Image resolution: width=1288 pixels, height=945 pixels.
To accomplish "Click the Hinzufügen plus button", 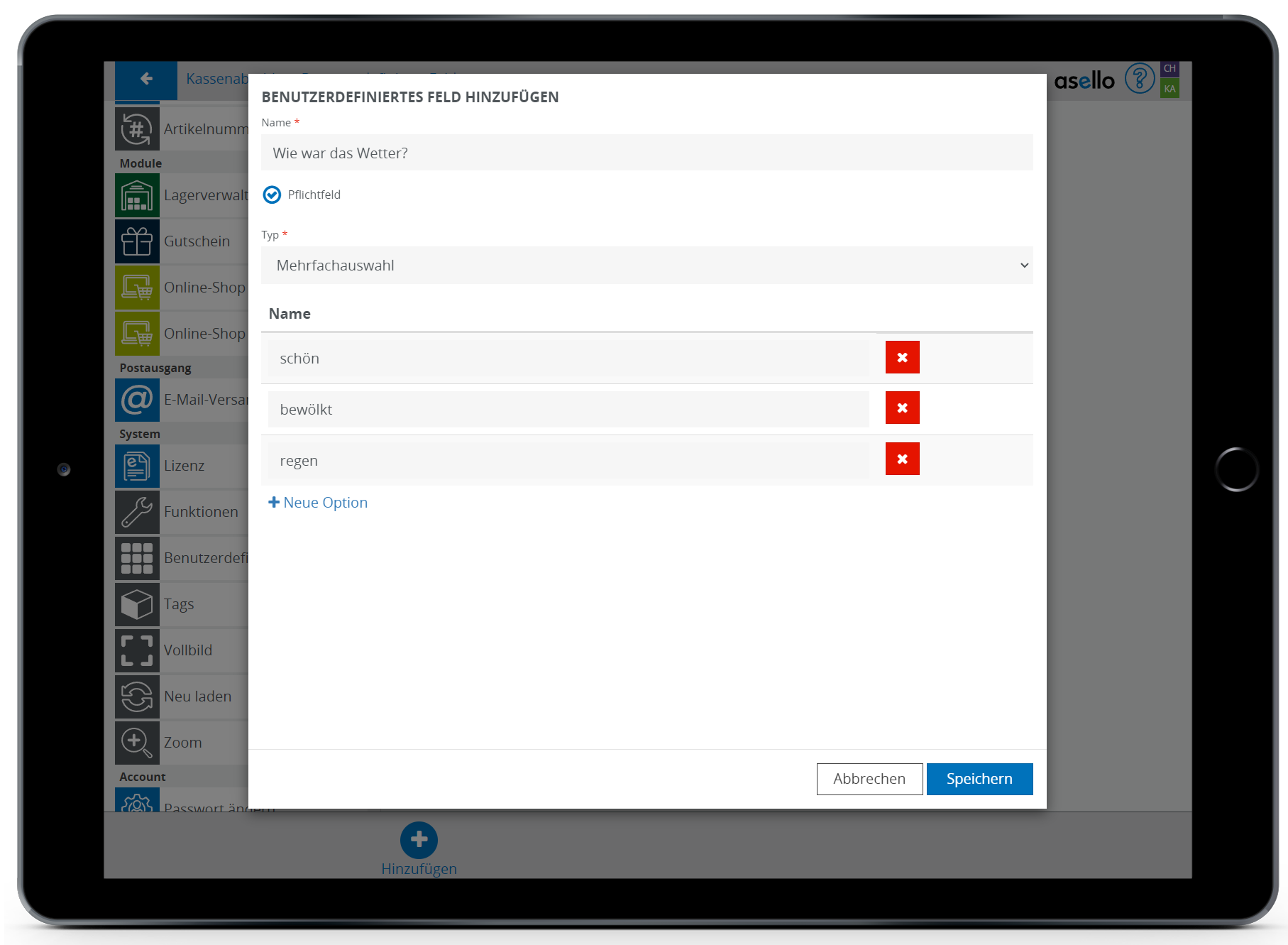I will click(419, 840).
